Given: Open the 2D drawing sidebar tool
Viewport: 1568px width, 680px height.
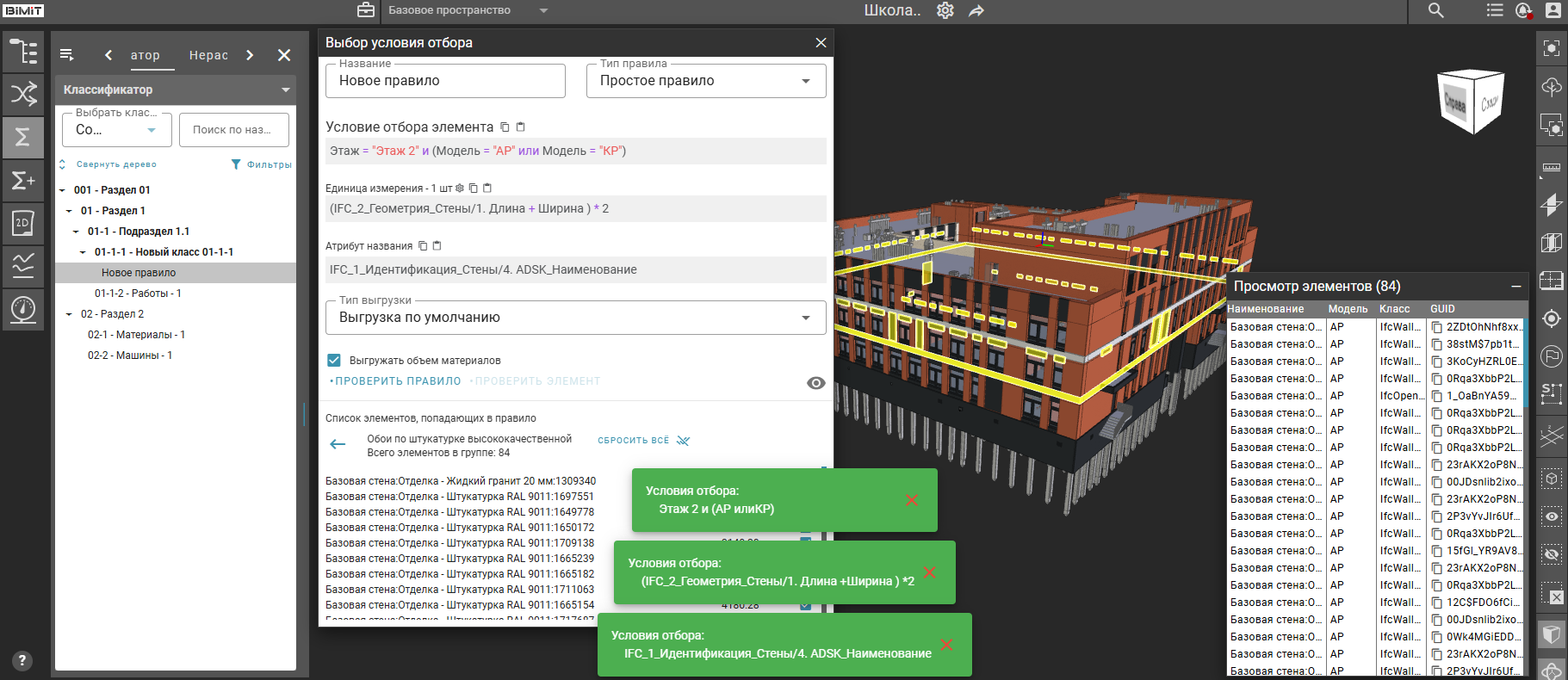Looking at the screenshot, I should (x=23, y=223).
